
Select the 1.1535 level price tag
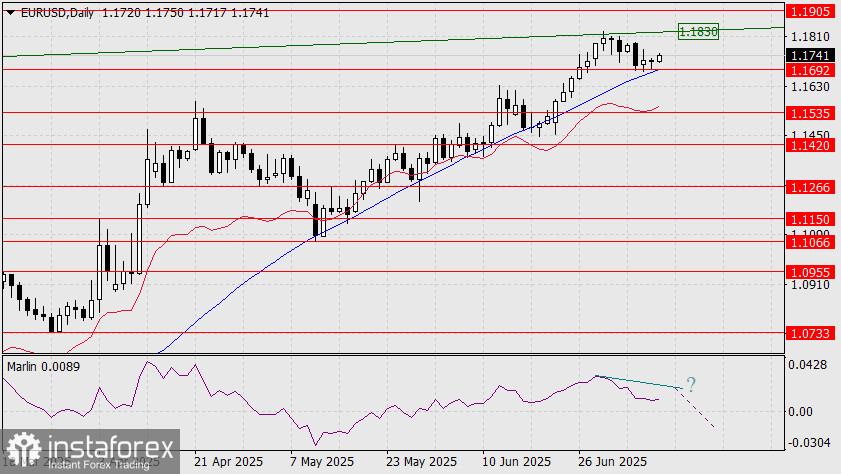click(x=810, y=113)
